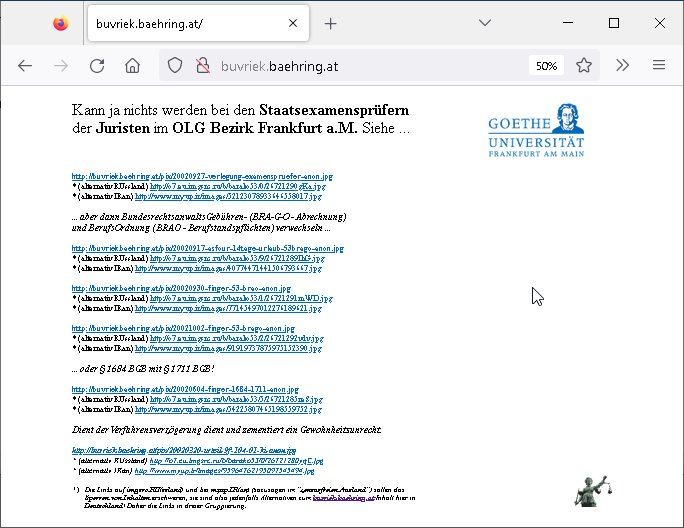Viewport: 684px width, 528px height.
Task: Click the insecure connection padlock icon
Action: tap(201, 65)
